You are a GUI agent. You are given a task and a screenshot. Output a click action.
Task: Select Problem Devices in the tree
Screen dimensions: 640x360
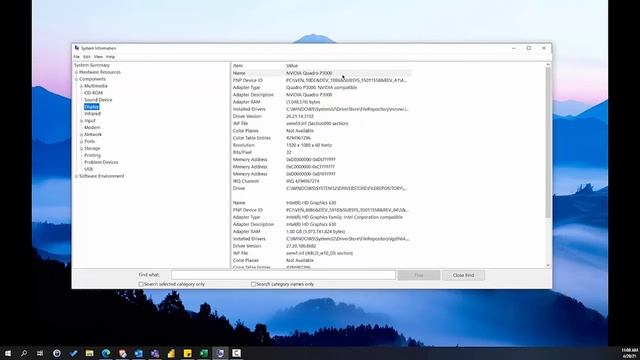(x=101, y=162)
